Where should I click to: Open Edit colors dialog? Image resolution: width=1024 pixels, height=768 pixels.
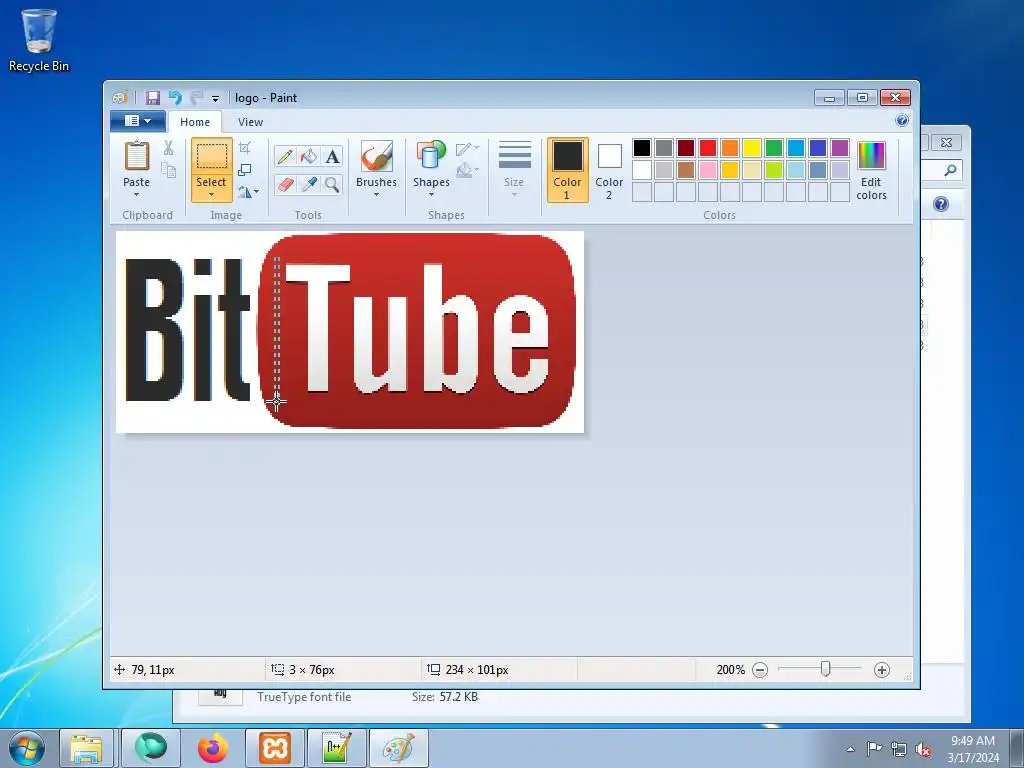pyautogui.click(x=871, y=170)
